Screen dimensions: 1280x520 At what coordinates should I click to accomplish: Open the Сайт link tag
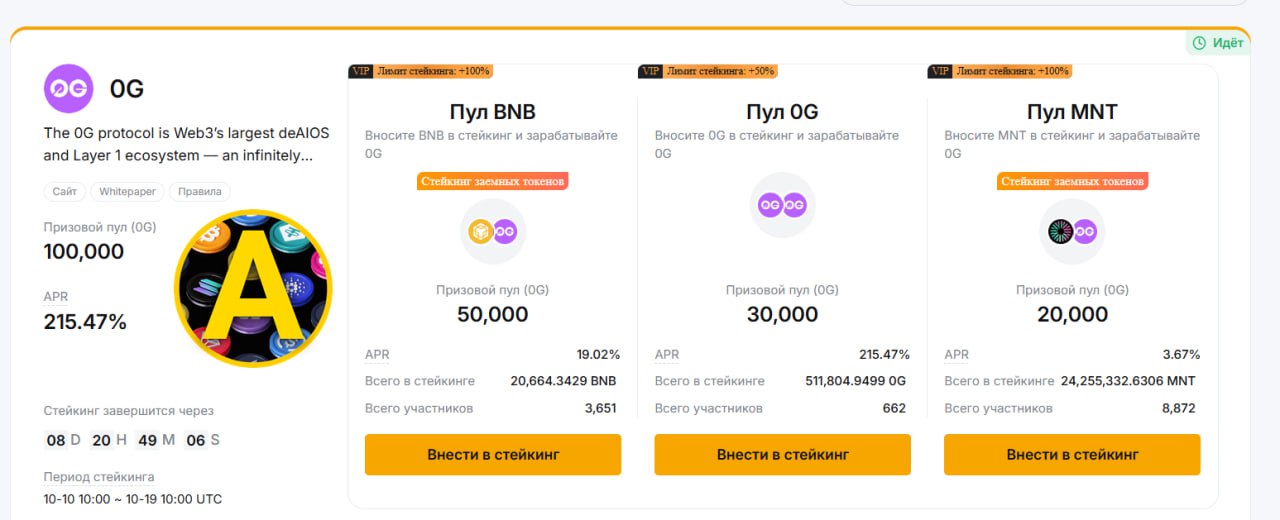tap(64, 191)
